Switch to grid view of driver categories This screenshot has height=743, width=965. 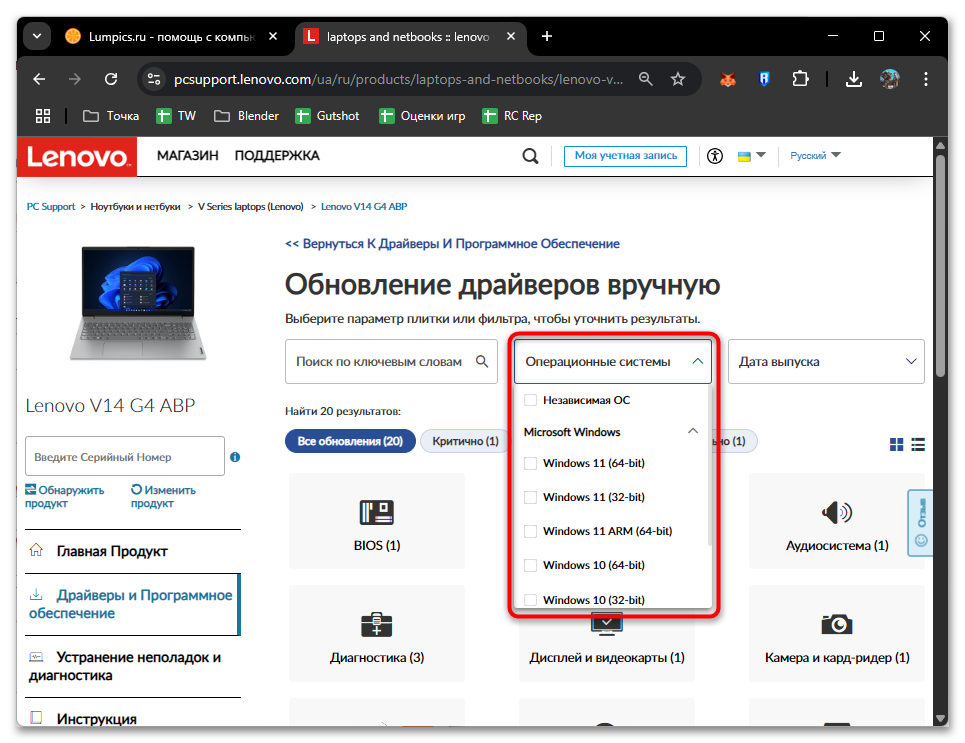[x=897, y=444]
